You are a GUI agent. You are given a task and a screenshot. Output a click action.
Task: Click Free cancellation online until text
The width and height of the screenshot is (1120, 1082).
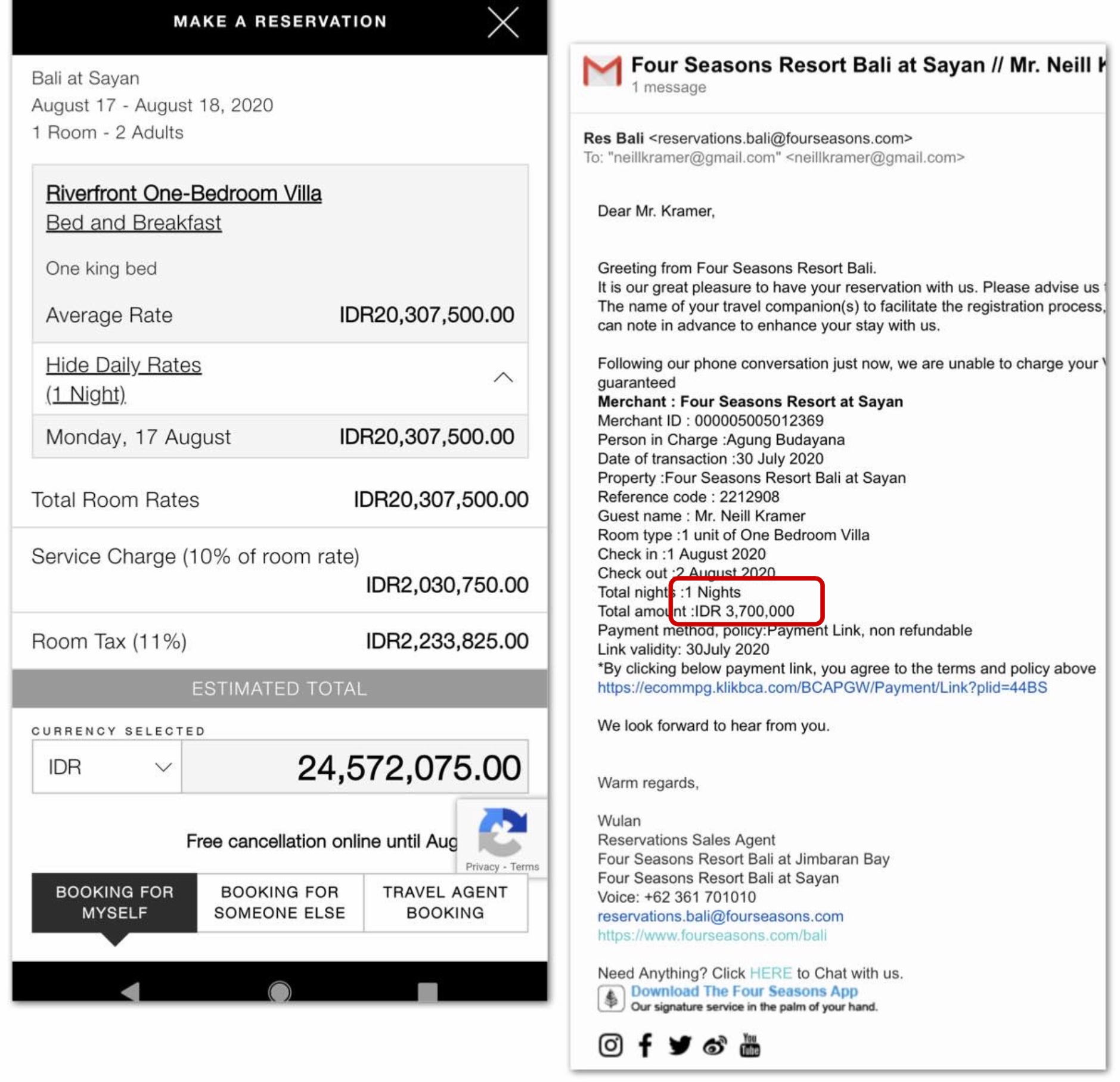(x=321, y=841)
